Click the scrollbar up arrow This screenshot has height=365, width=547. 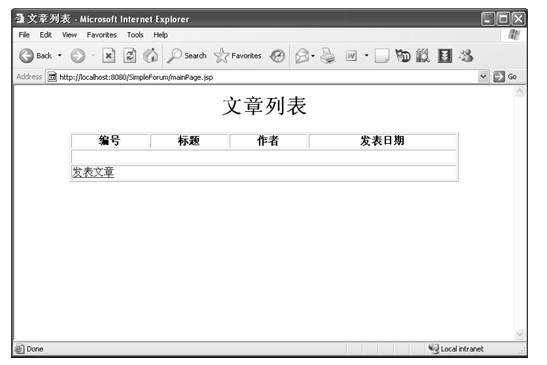(520, 91)
